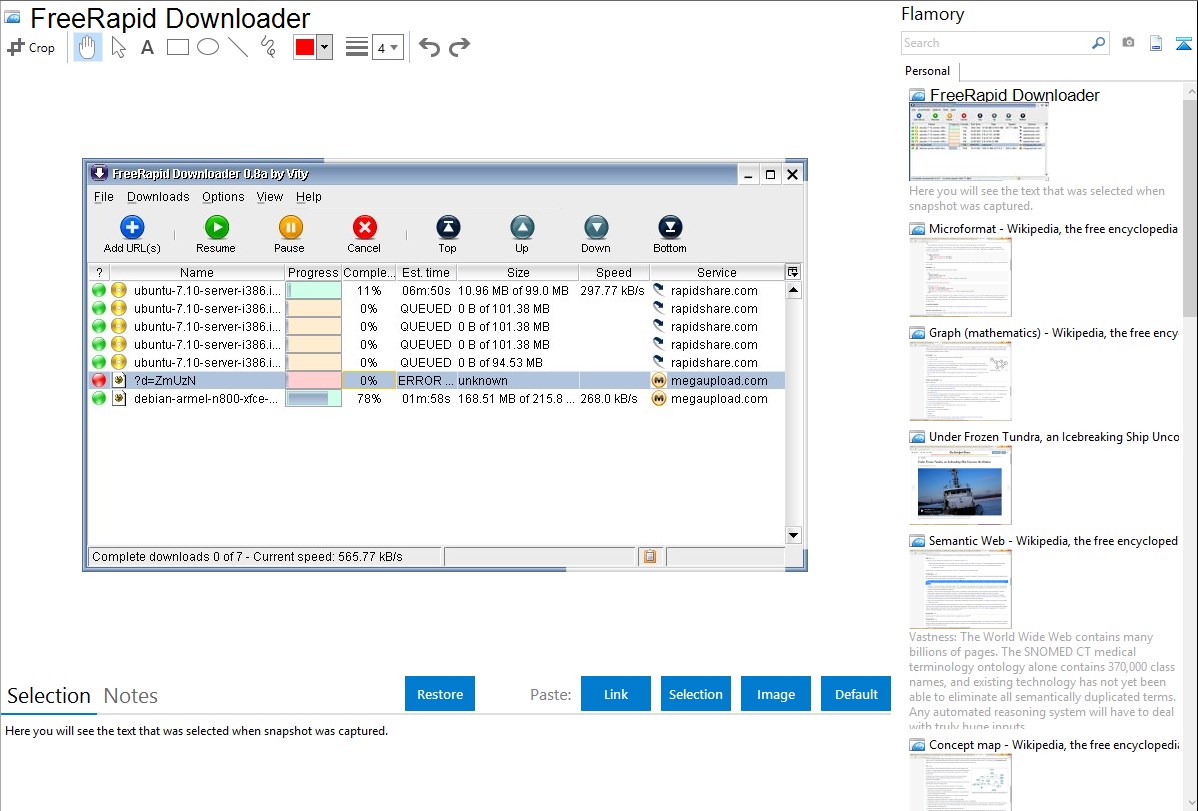Open the Under Frozen Tundra ship thumbnail
1198x811 pixels.
pos(960,485)
